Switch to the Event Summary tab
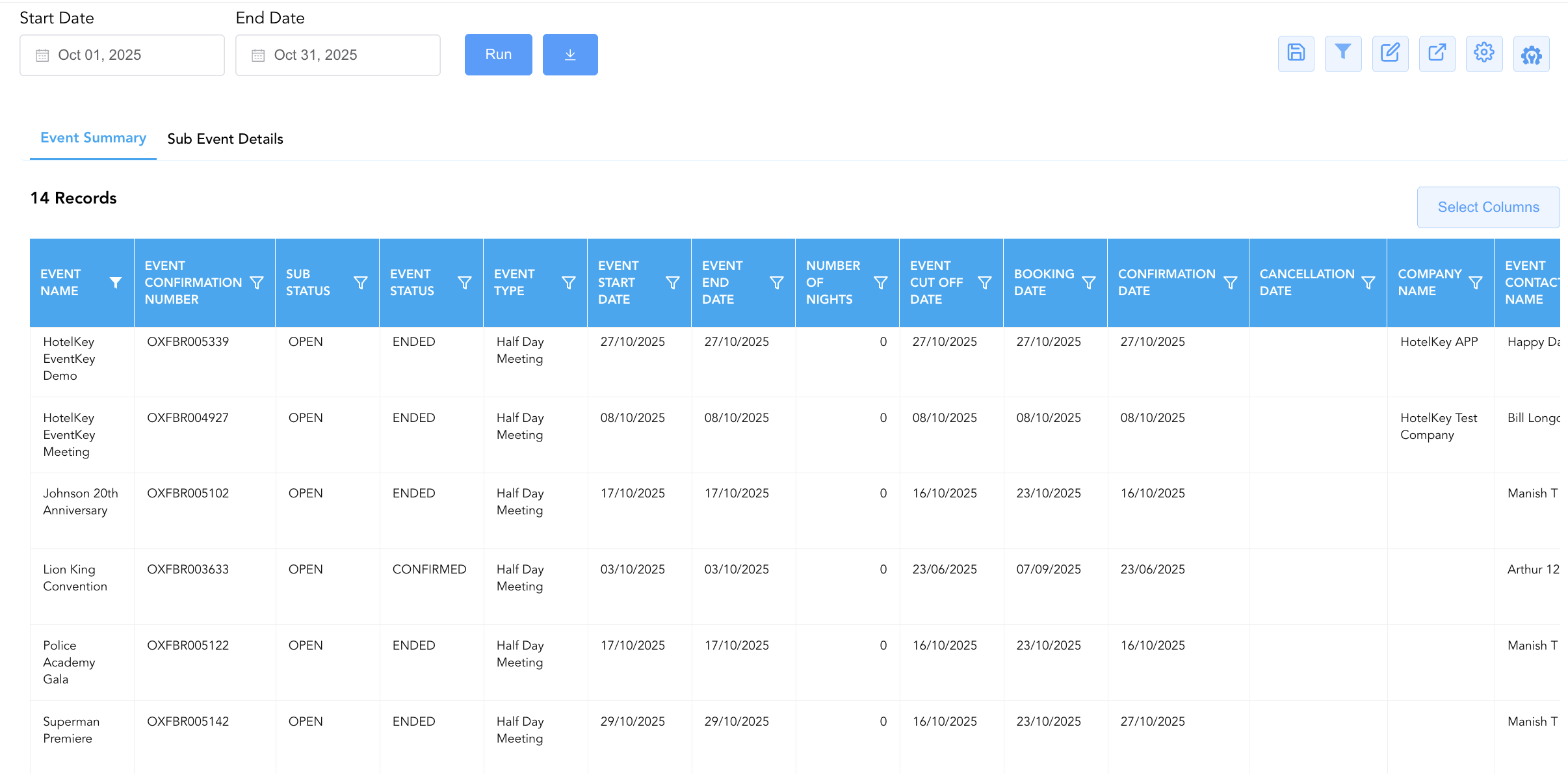 click(93, 138)
